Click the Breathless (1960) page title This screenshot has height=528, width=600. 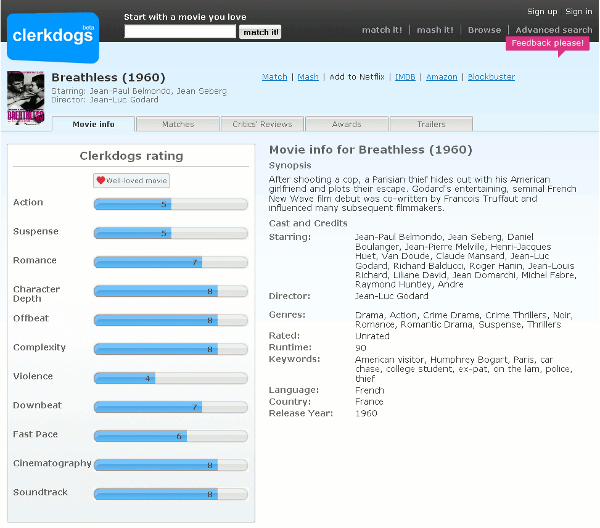(x=108, y=78)
